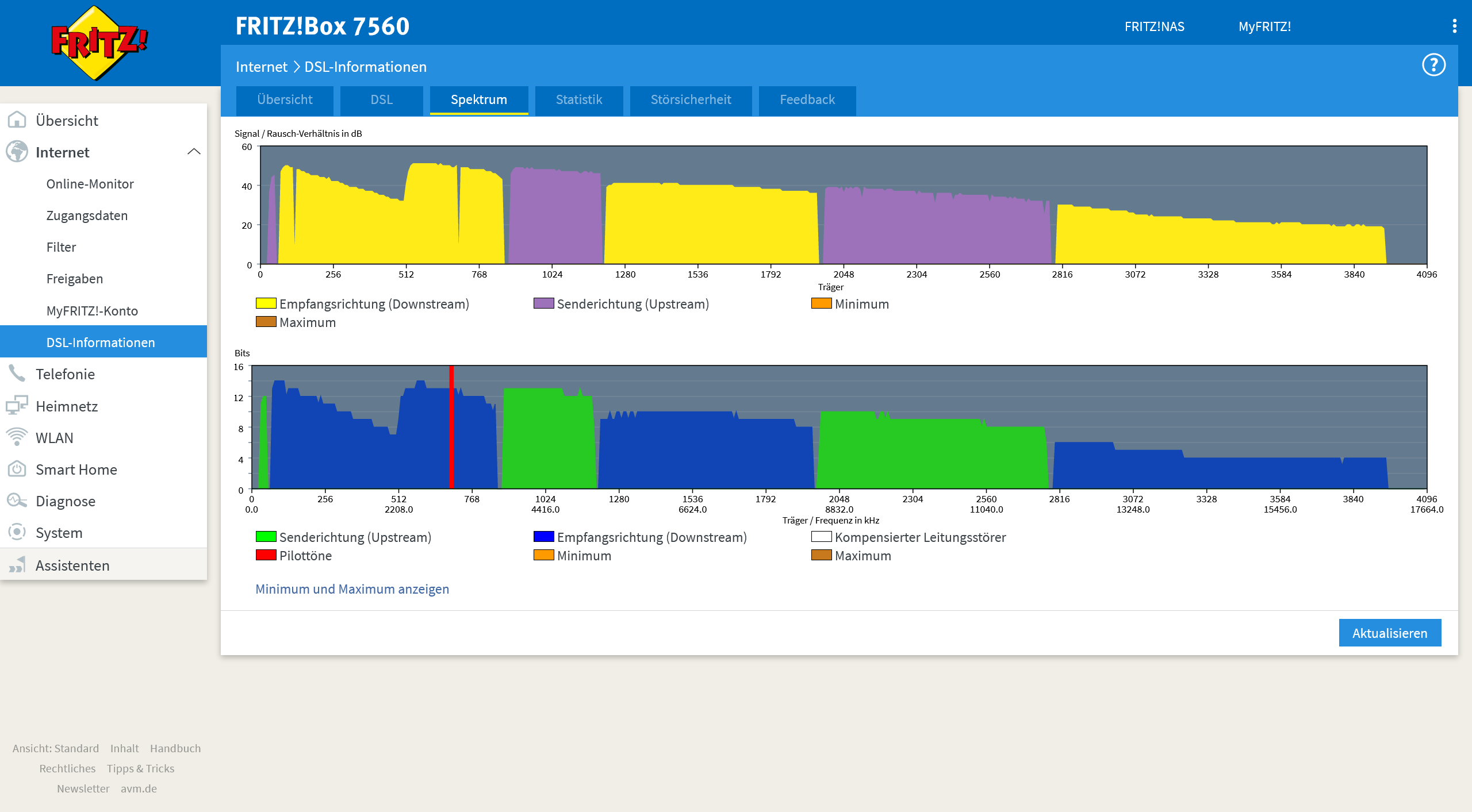Click the Aktualisieren button
Viewport: 1472px width, 812px height.
click(x=1390, y=633)
